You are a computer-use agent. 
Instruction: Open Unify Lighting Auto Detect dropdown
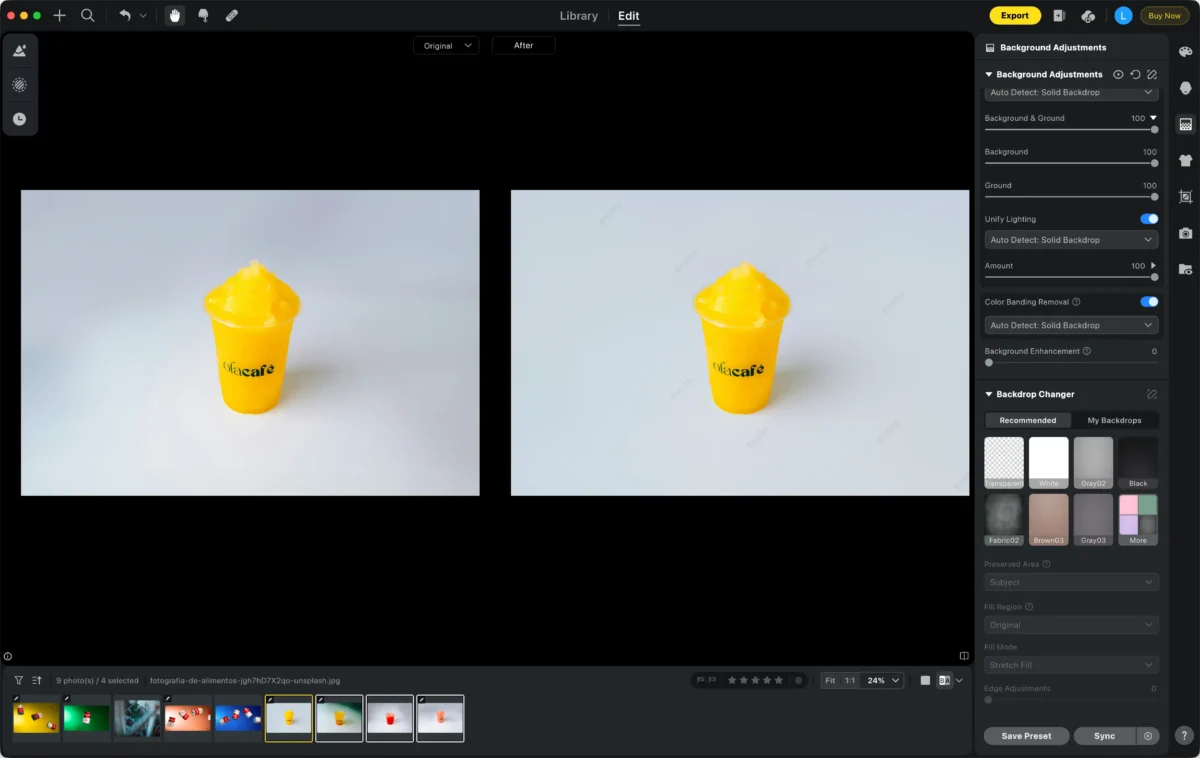pos(1071,240)
